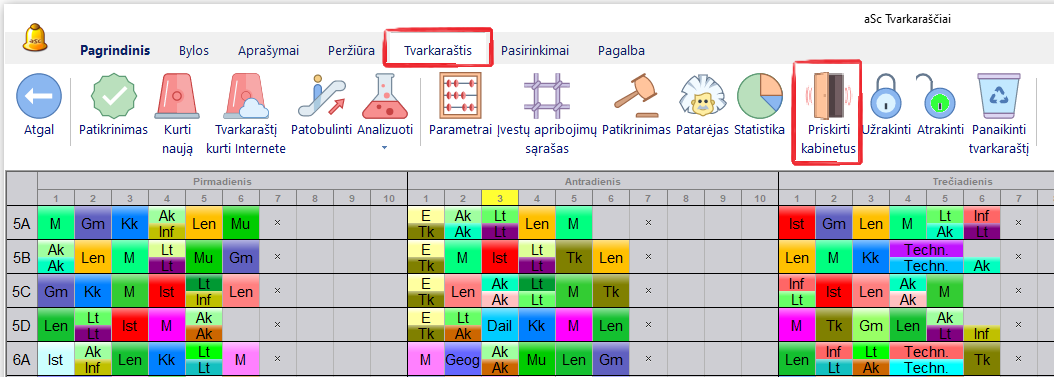The height and width of the screenshot is (377, 1054).
Task: Open the Aprašymai ribbon tab
Action: click(x=268, y=50)
